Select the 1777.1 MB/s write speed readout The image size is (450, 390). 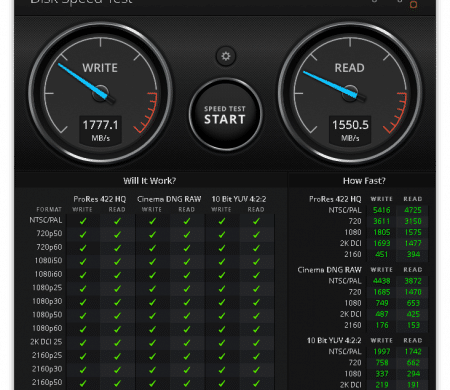[x=100, y=130]
